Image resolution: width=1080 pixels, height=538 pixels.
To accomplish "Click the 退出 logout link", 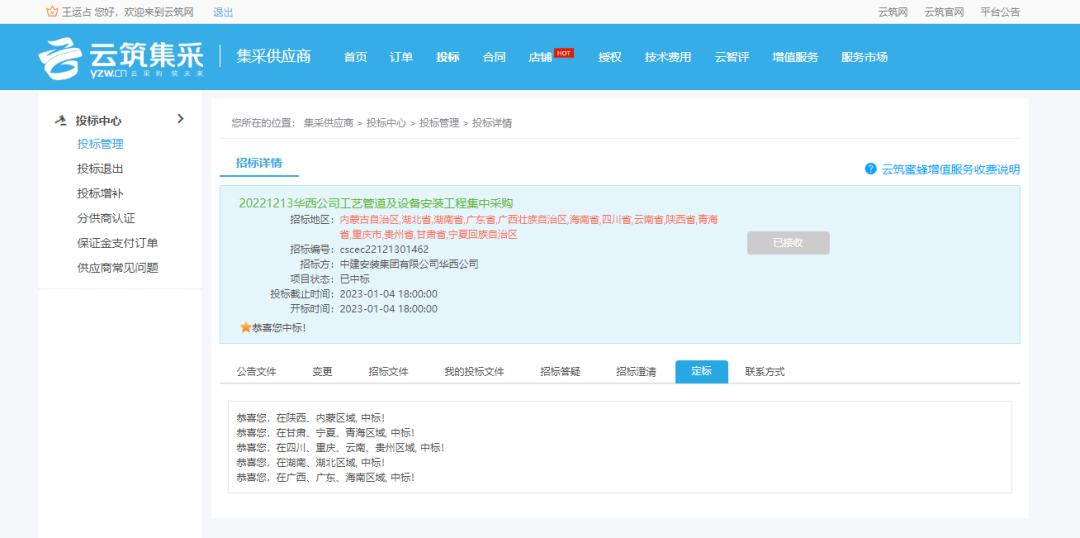I will 223,12.
